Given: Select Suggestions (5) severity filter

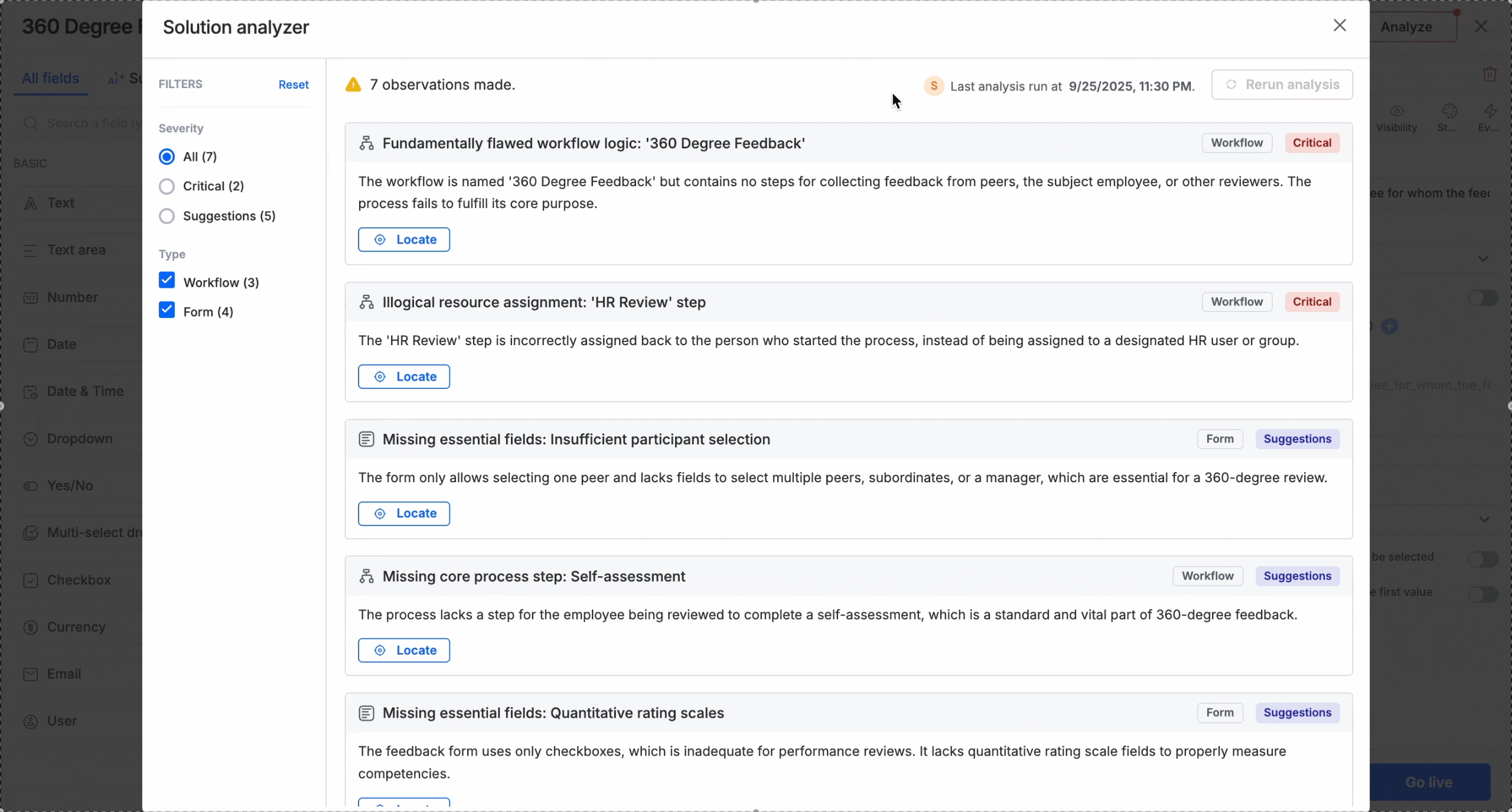Looking at the screenshot, I should (167, 216).
